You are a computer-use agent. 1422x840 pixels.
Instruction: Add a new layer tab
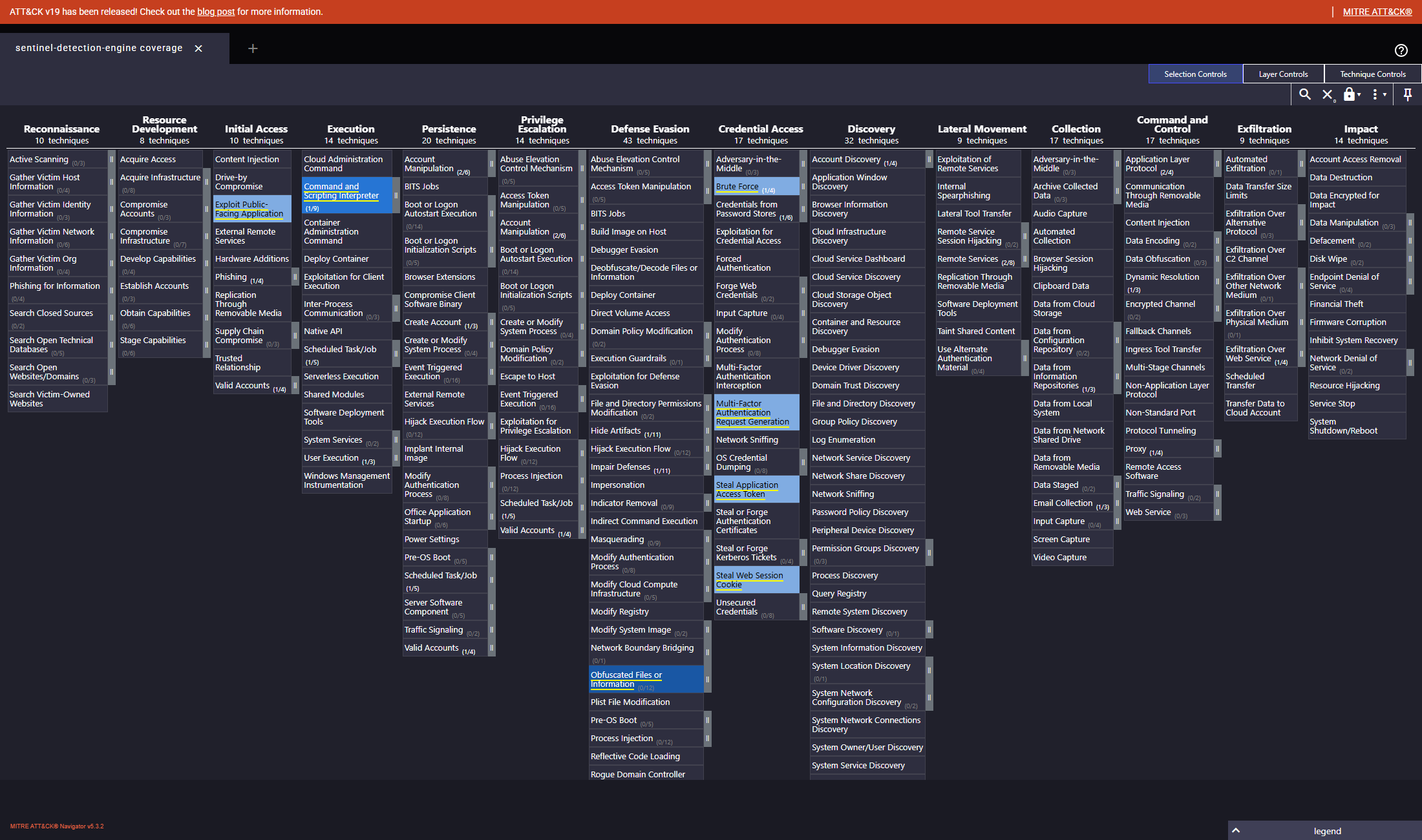point(253,48)
